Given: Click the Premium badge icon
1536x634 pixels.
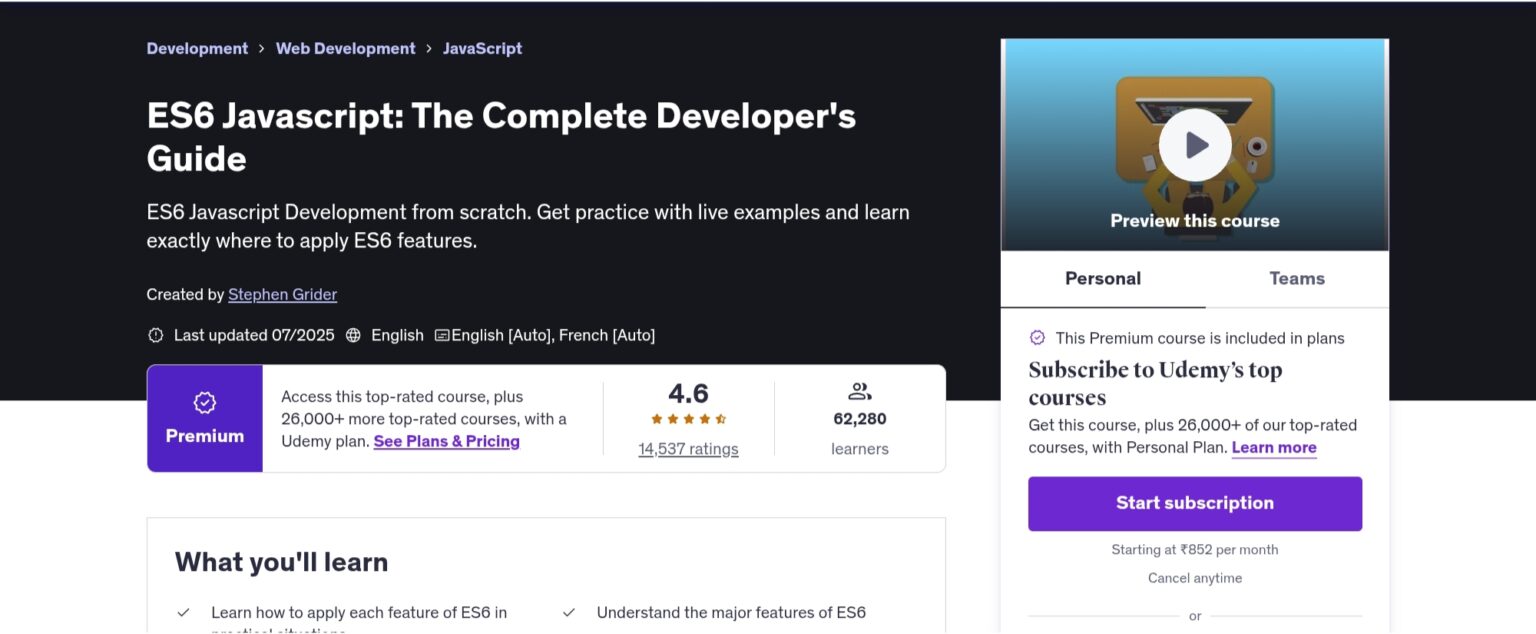Looking at the screenshot, I should (x=204, y=402).
